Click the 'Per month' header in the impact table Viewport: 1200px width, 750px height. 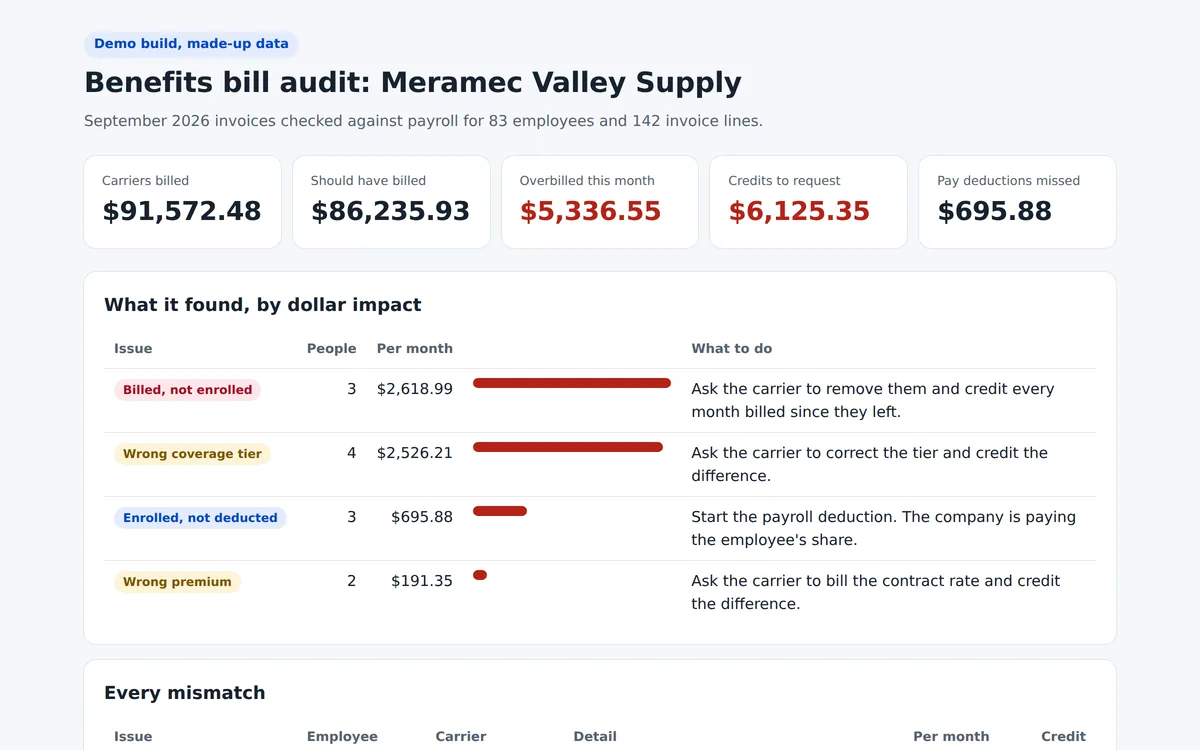(x=414, y=349)
